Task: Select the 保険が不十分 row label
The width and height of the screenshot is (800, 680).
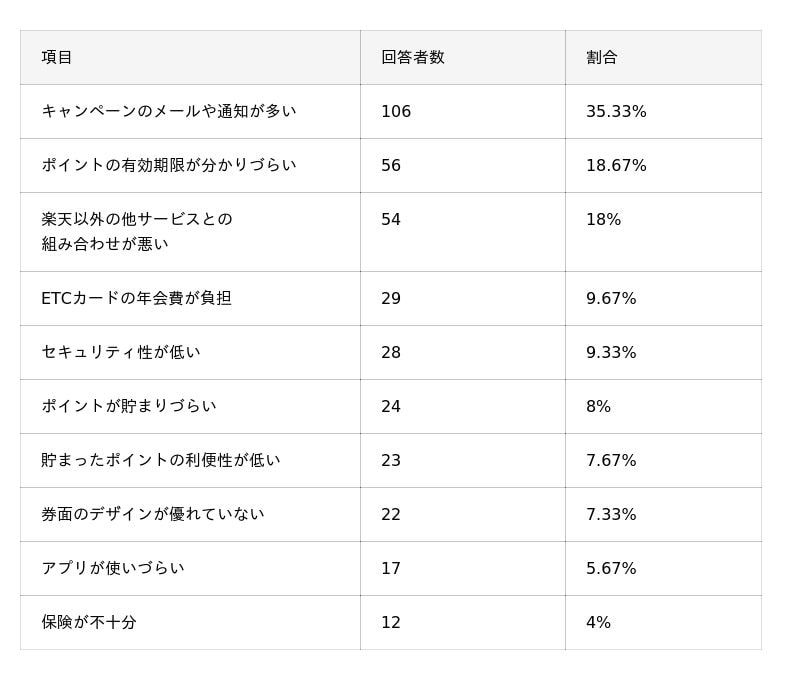Action: (89, 623)
